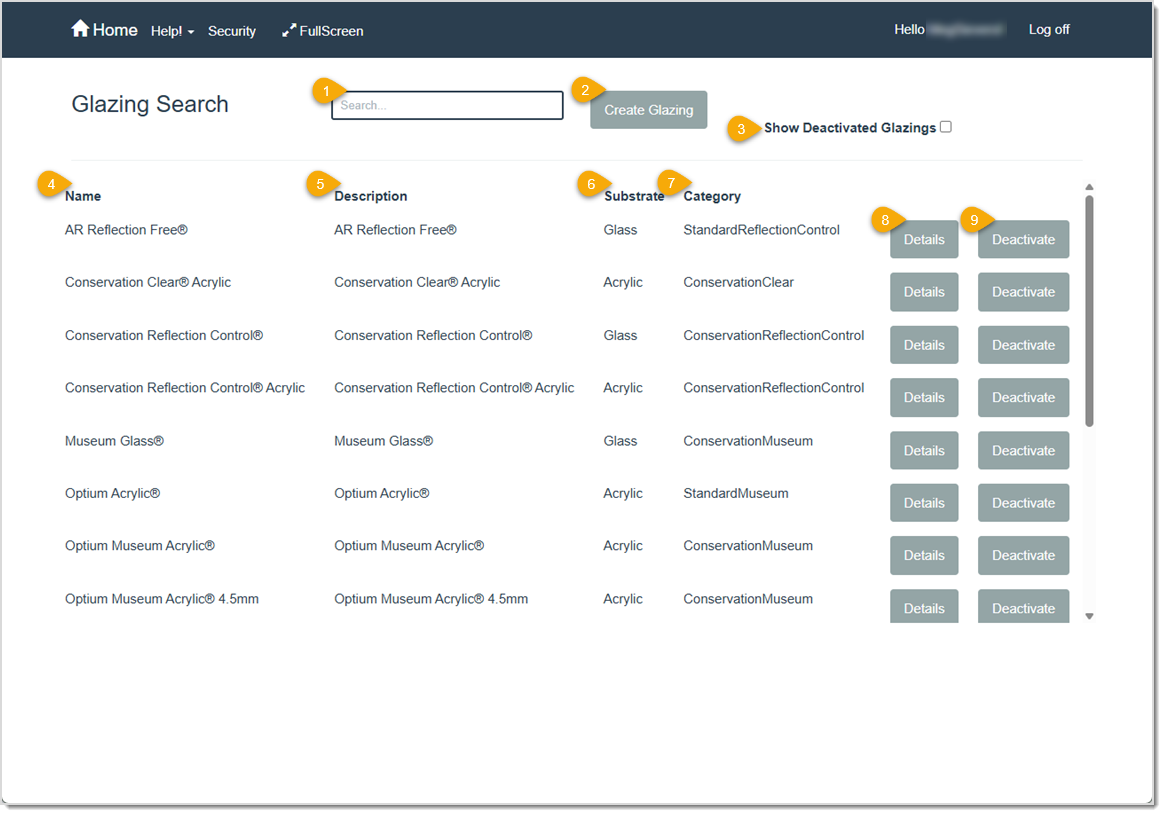Deactivate the AR Reflection Free® glazing
The width and height of the screenshot is (1164, 815).
[x=1023, y=239]
